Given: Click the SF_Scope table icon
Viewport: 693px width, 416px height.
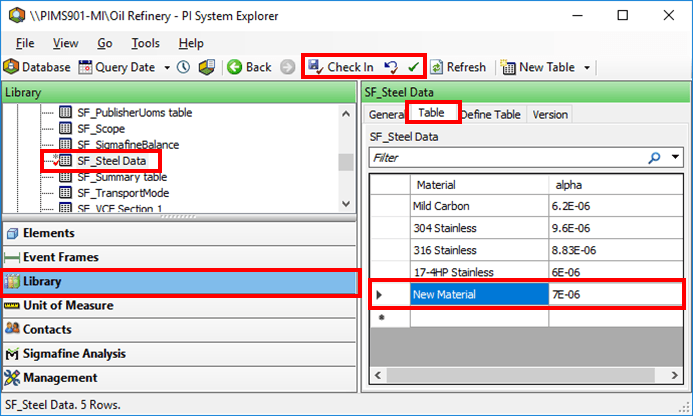Looking at the screenshot, I should pyautogui.click(x=65, y=129).
